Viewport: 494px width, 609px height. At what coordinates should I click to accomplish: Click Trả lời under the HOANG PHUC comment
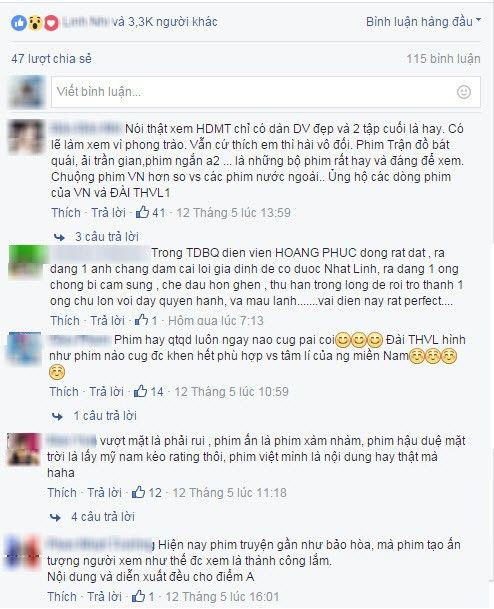click(107, 320)
